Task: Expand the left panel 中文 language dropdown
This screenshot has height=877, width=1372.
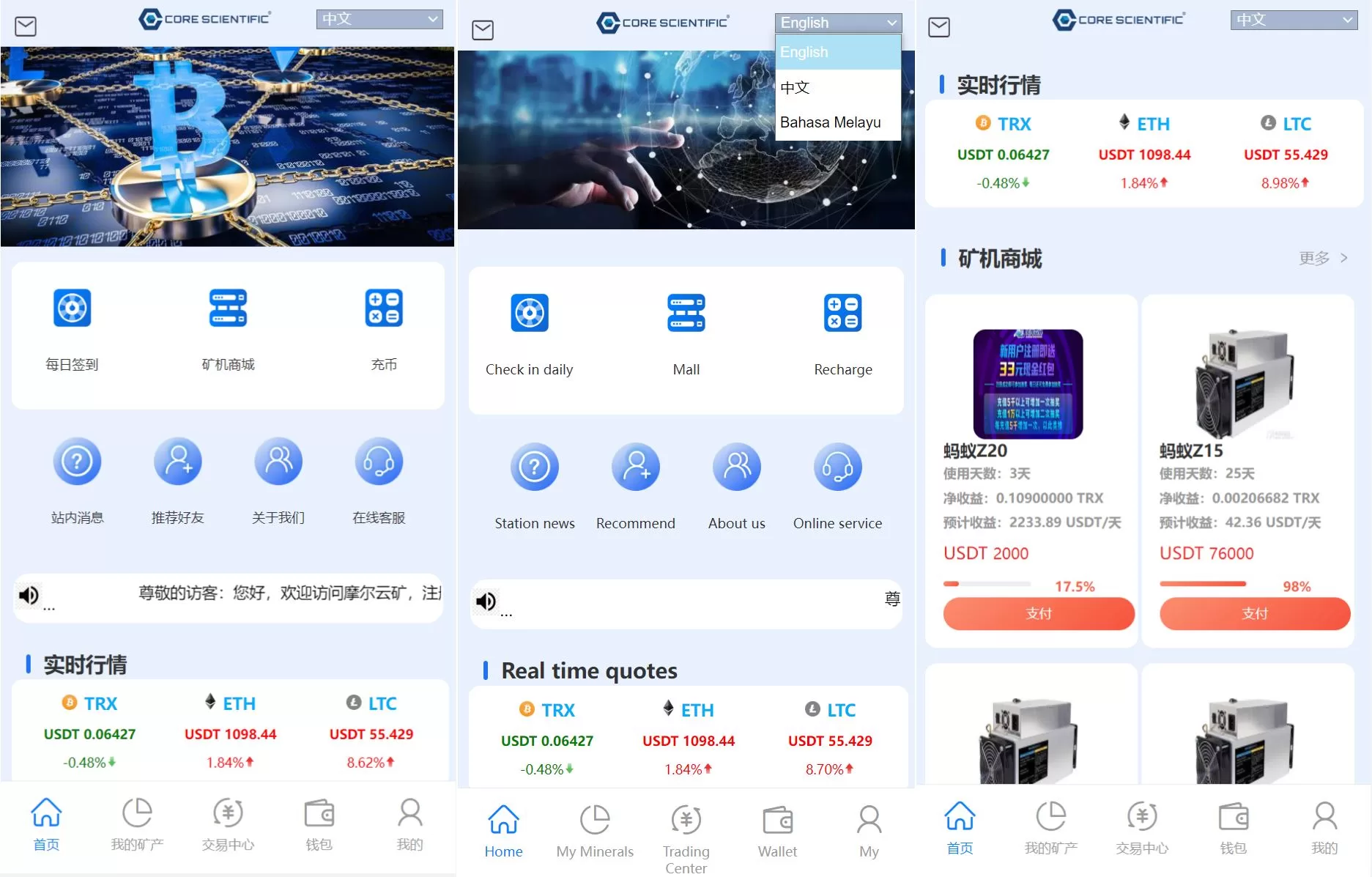Action: (379, 19)
